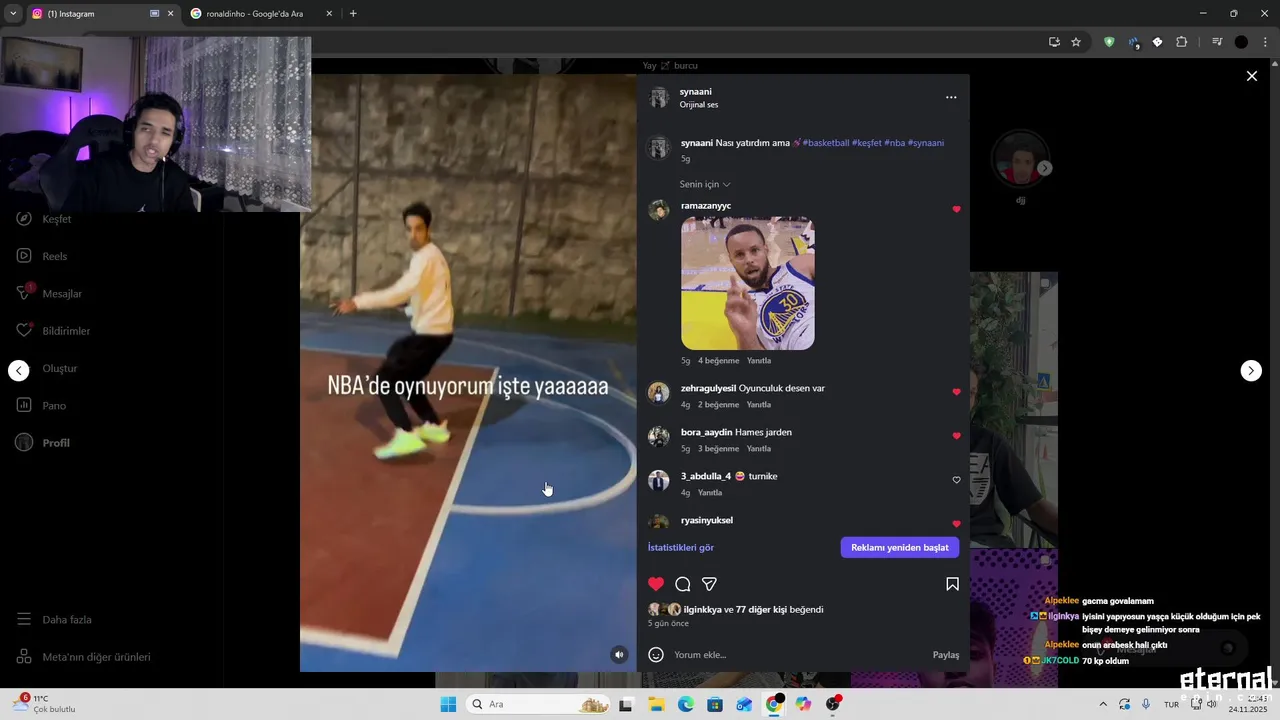Like 3_abdulla_4's comment
This screenshot has height=720, width=1280.
tap(956, 480)
